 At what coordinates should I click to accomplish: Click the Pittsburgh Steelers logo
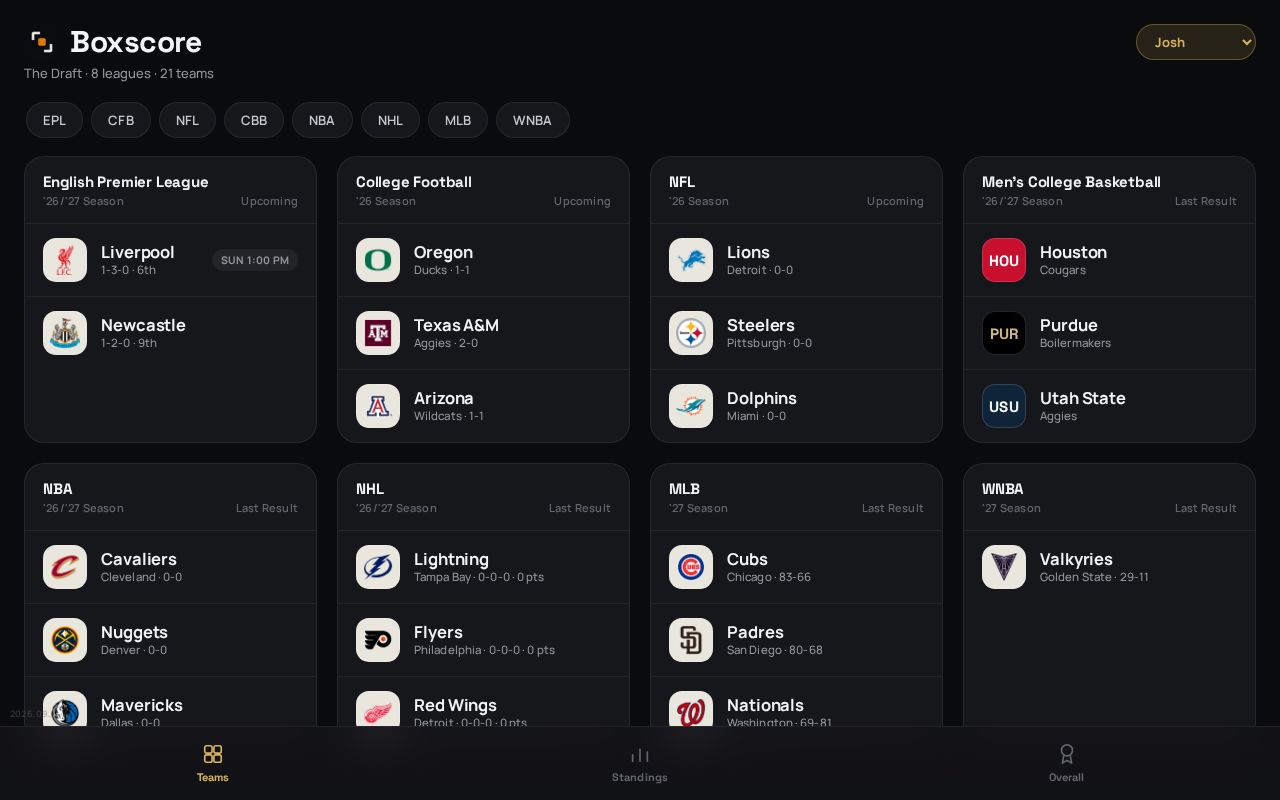(691, 333)
